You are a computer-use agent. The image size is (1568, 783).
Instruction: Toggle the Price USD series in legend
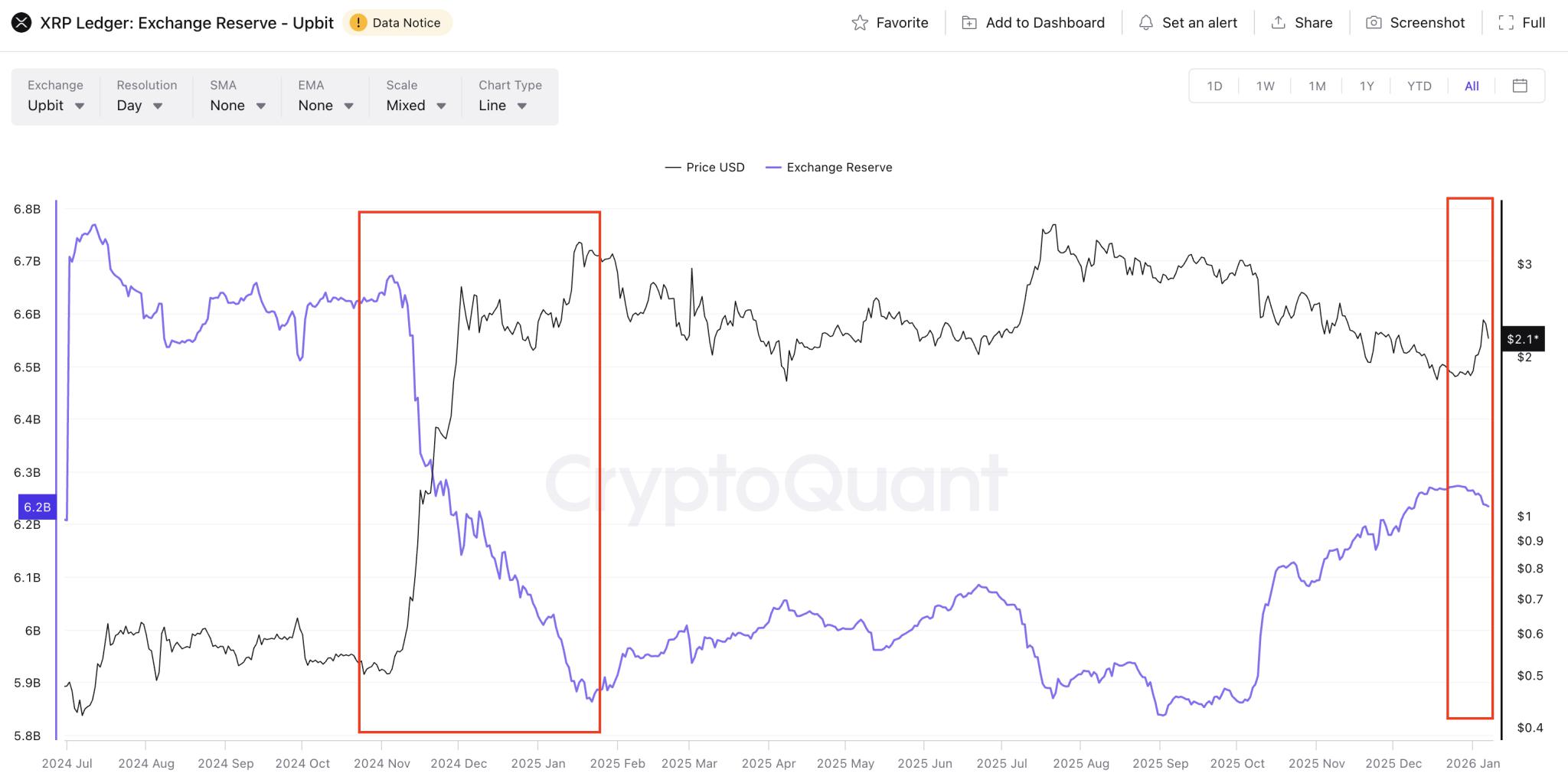(704, 167)
